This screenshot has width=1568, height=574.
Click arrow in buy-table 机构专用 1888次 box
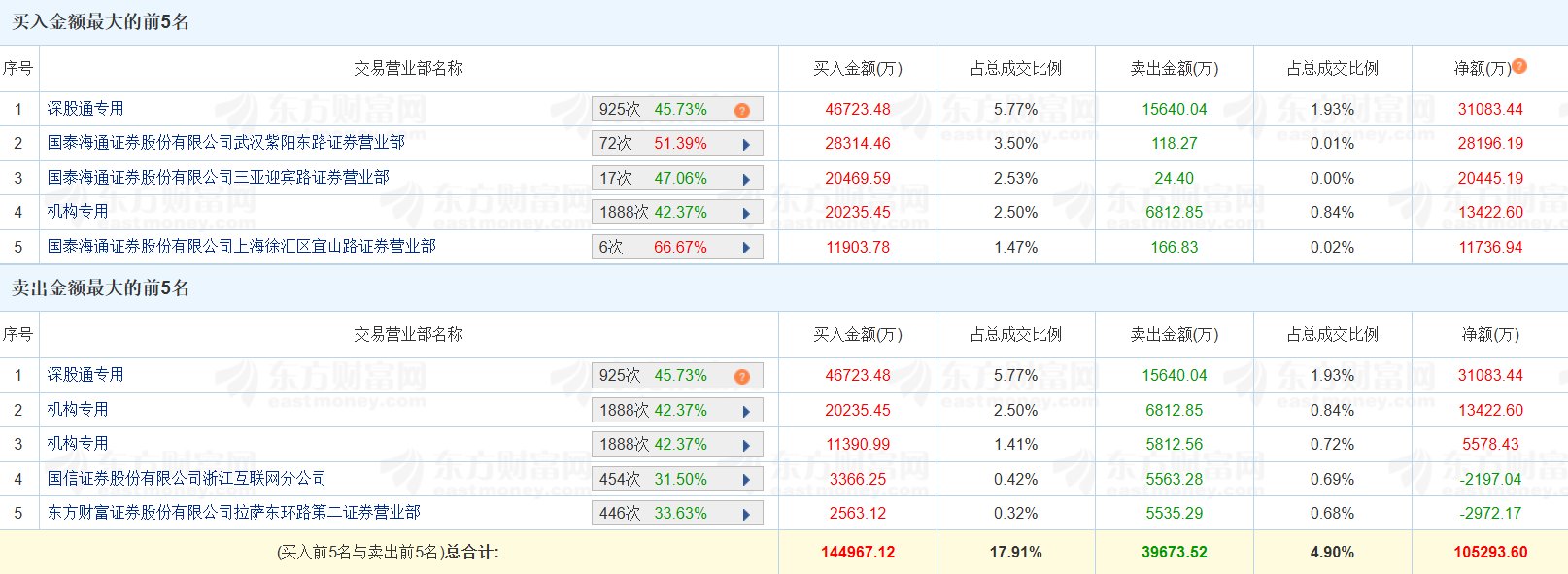(x=746, y=213)
